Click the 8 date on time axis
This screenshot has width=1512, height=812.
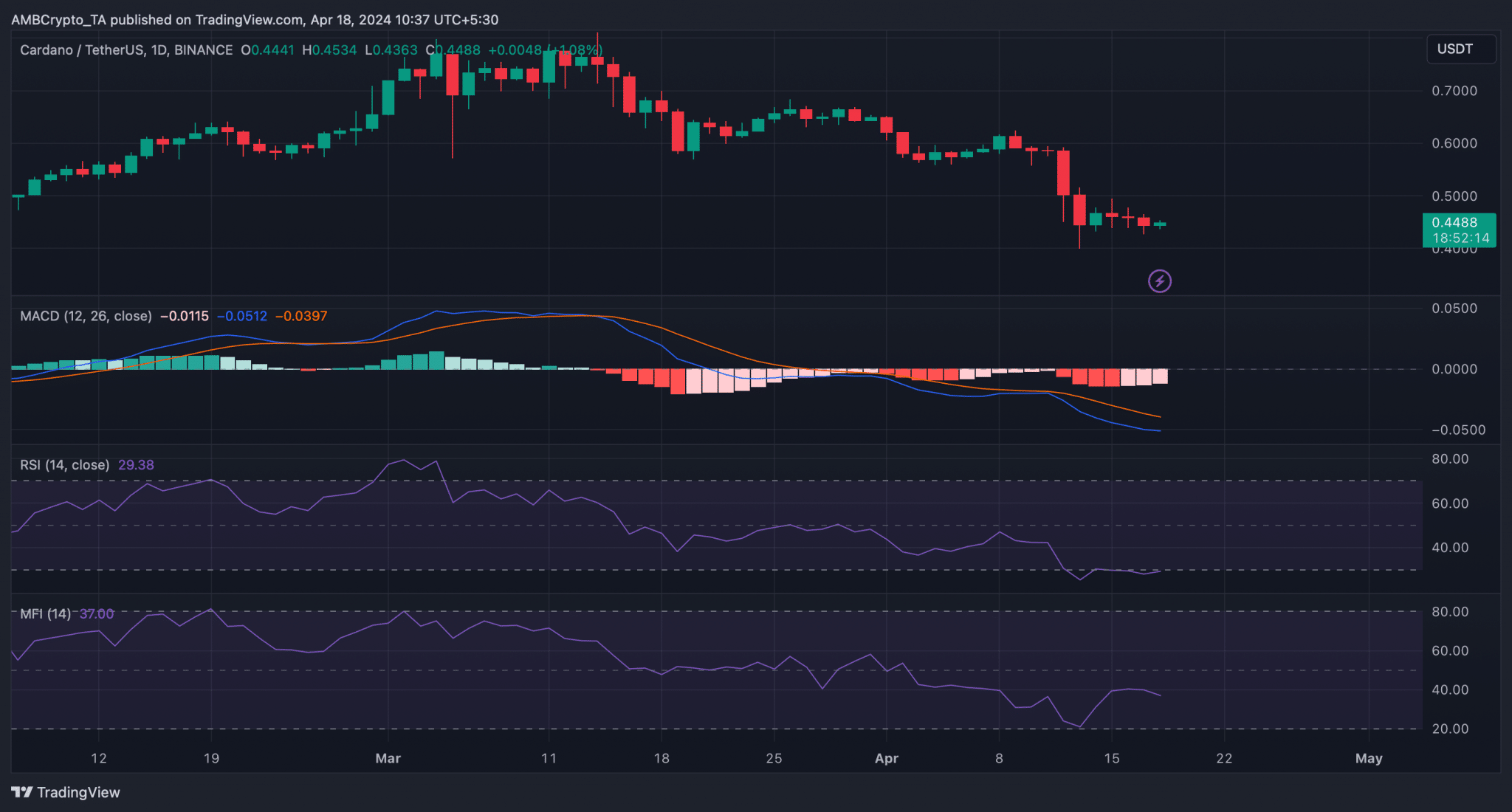point(999,758)
